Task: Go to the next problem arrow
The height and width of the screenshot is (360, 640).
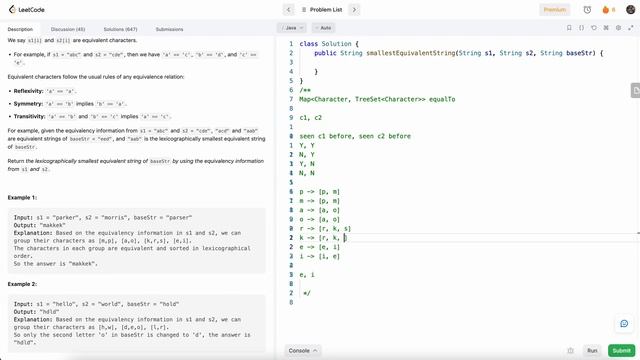Action: pos(354,9)
